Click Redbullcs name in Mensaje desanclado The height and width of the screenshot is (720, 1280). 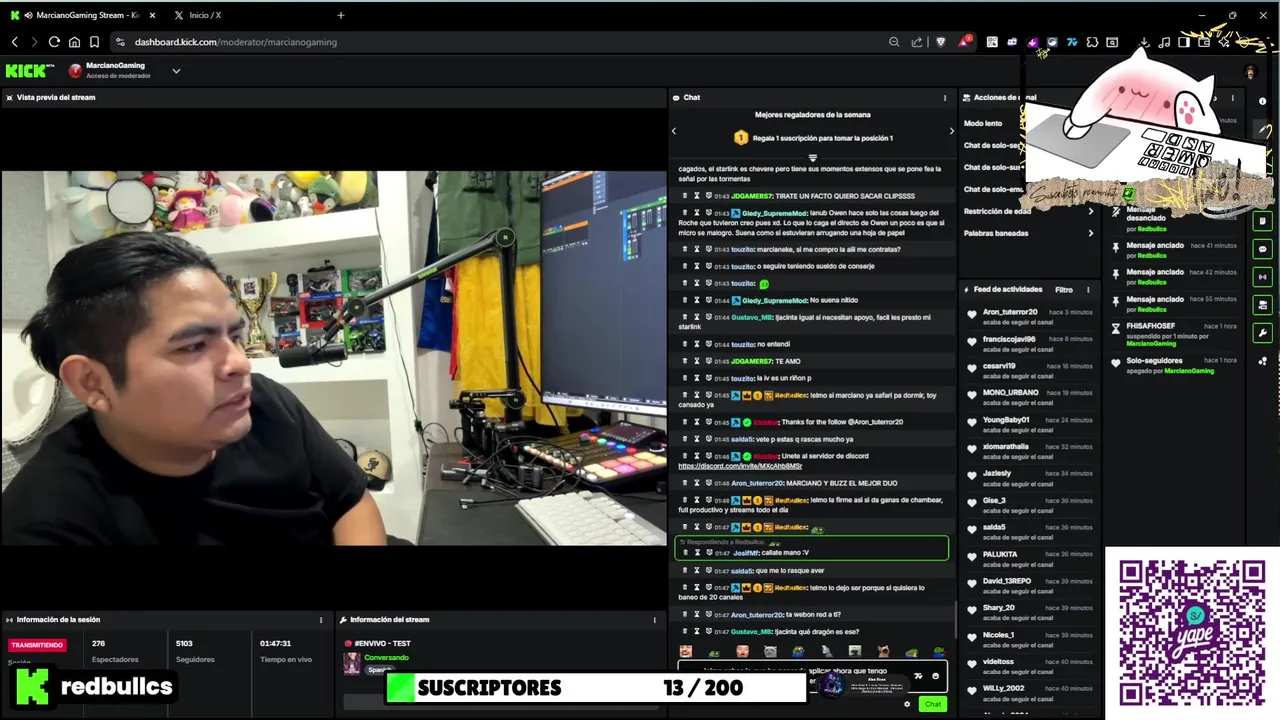pyautogui.click(x=1152, y=228)
